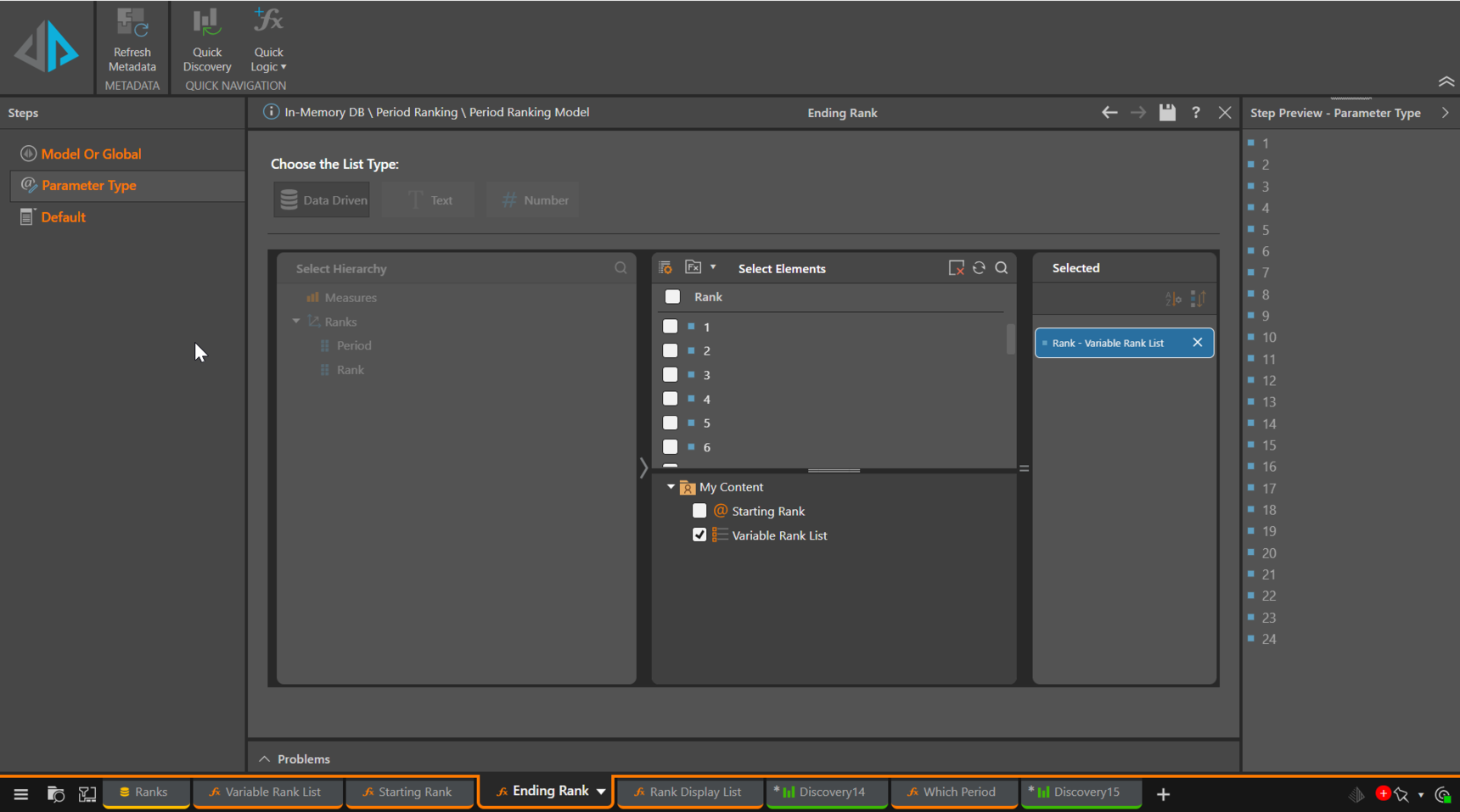The height and width of the screenshot is (812, 1460).
Task: Go back using the left arrow icon
Action: (1109, 112)
